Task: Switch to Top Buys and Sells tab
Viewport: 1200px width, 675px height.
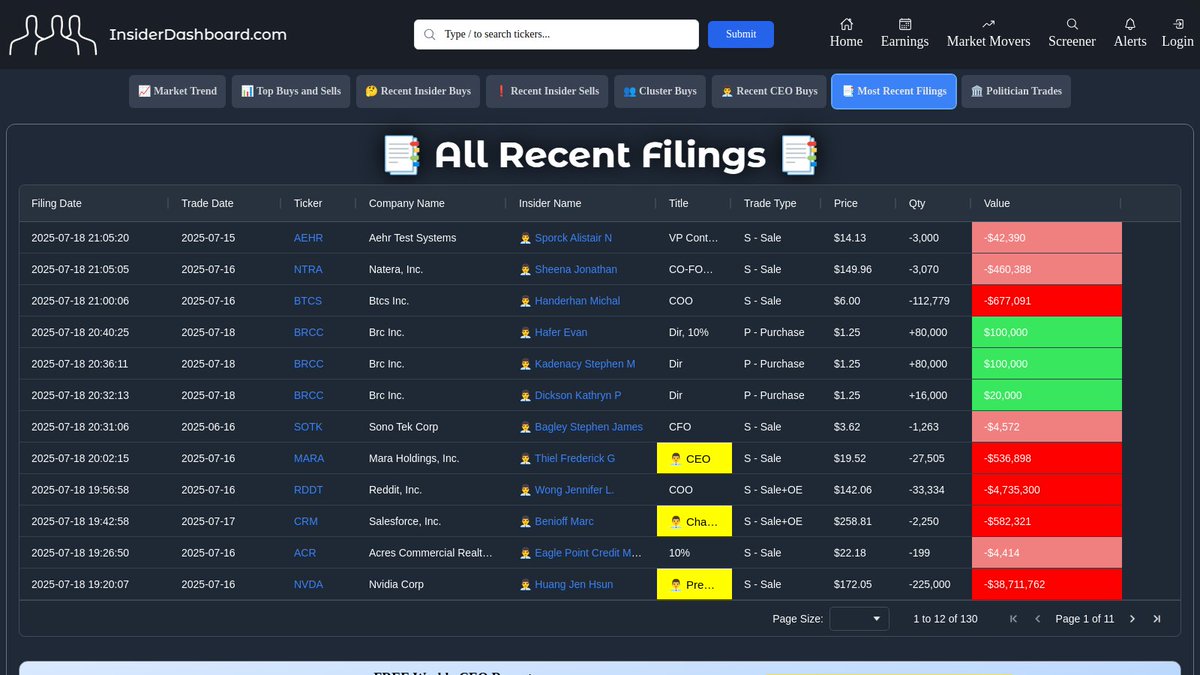Action: 291,91
